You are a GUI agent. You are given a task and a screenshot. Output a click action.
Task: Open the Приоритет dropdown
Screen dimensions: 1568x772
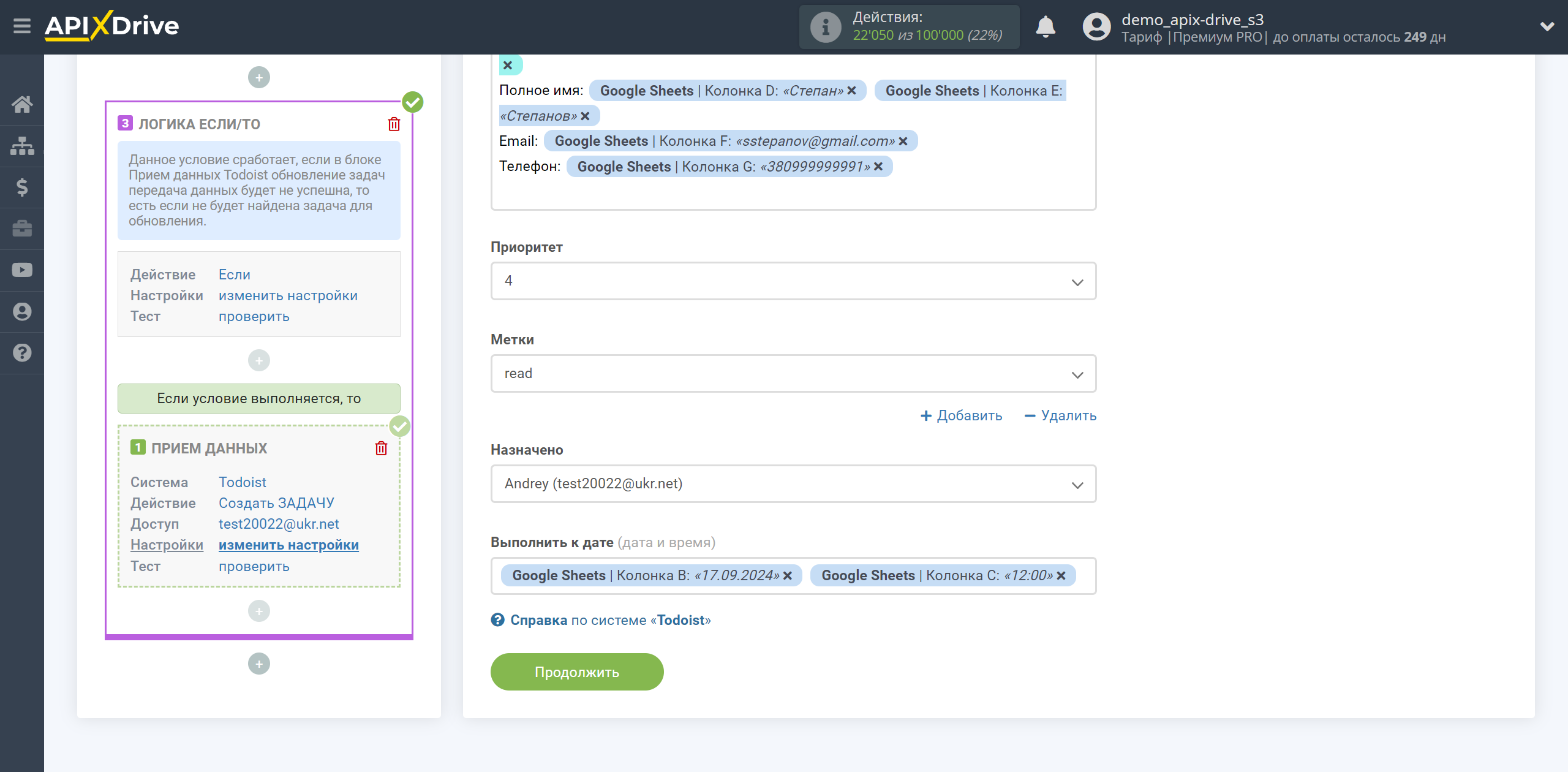point(793,281)
